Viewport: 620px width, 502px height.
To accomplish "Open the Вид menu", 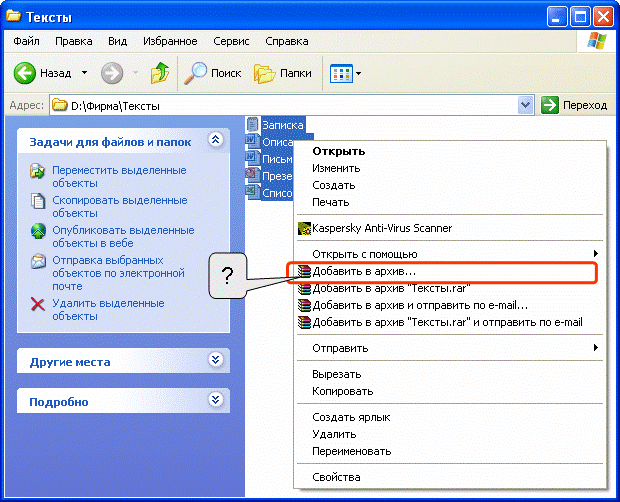I will pos(117,41).
